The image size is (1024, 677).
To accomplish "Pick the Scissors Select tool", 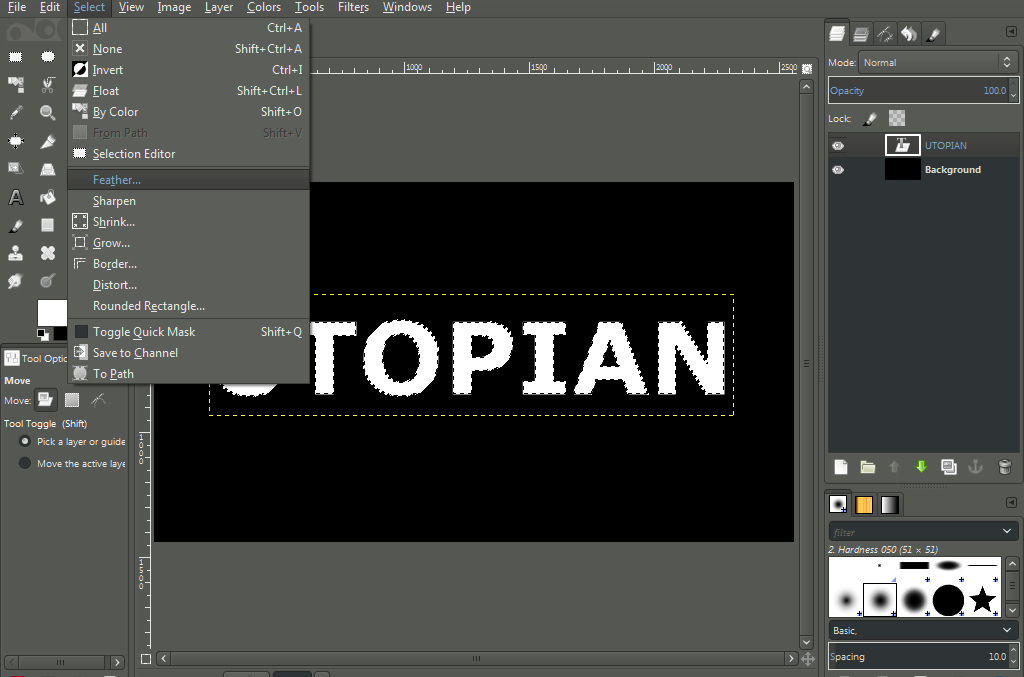I will pos(48,84).
